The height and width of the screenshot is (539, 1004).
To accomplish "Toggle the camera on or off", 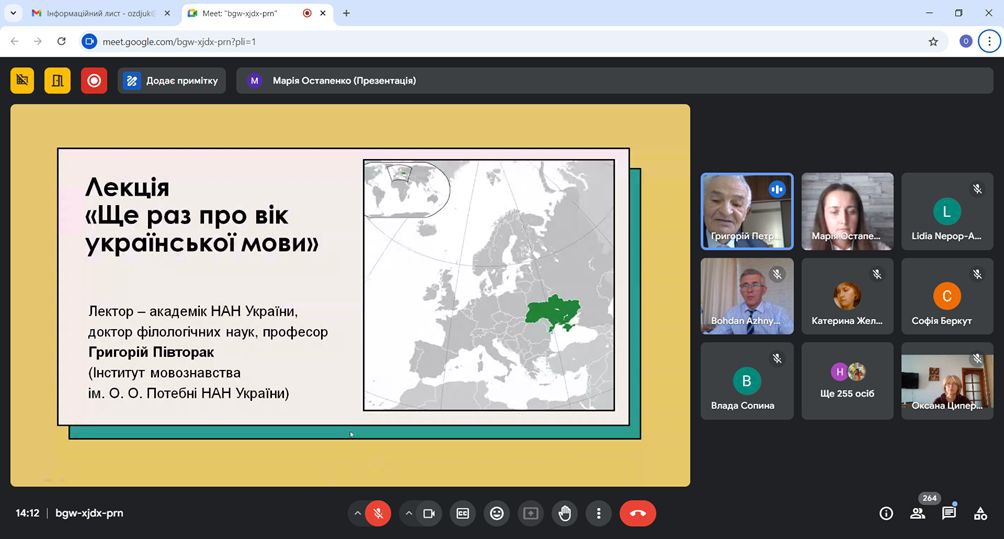I will click(x=429, y=513).
